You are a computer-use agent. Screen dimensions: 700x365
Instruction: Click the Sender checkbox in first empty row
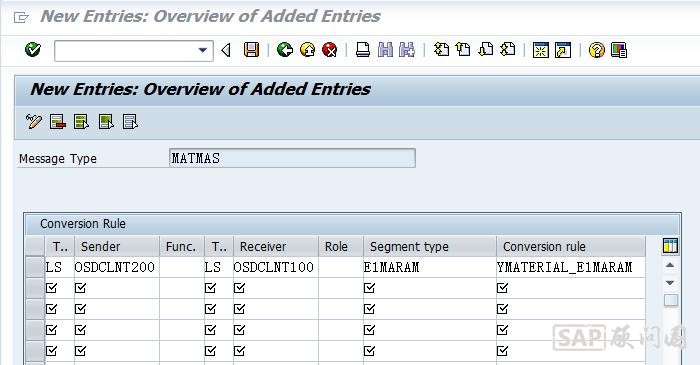(x=80, y=288)
